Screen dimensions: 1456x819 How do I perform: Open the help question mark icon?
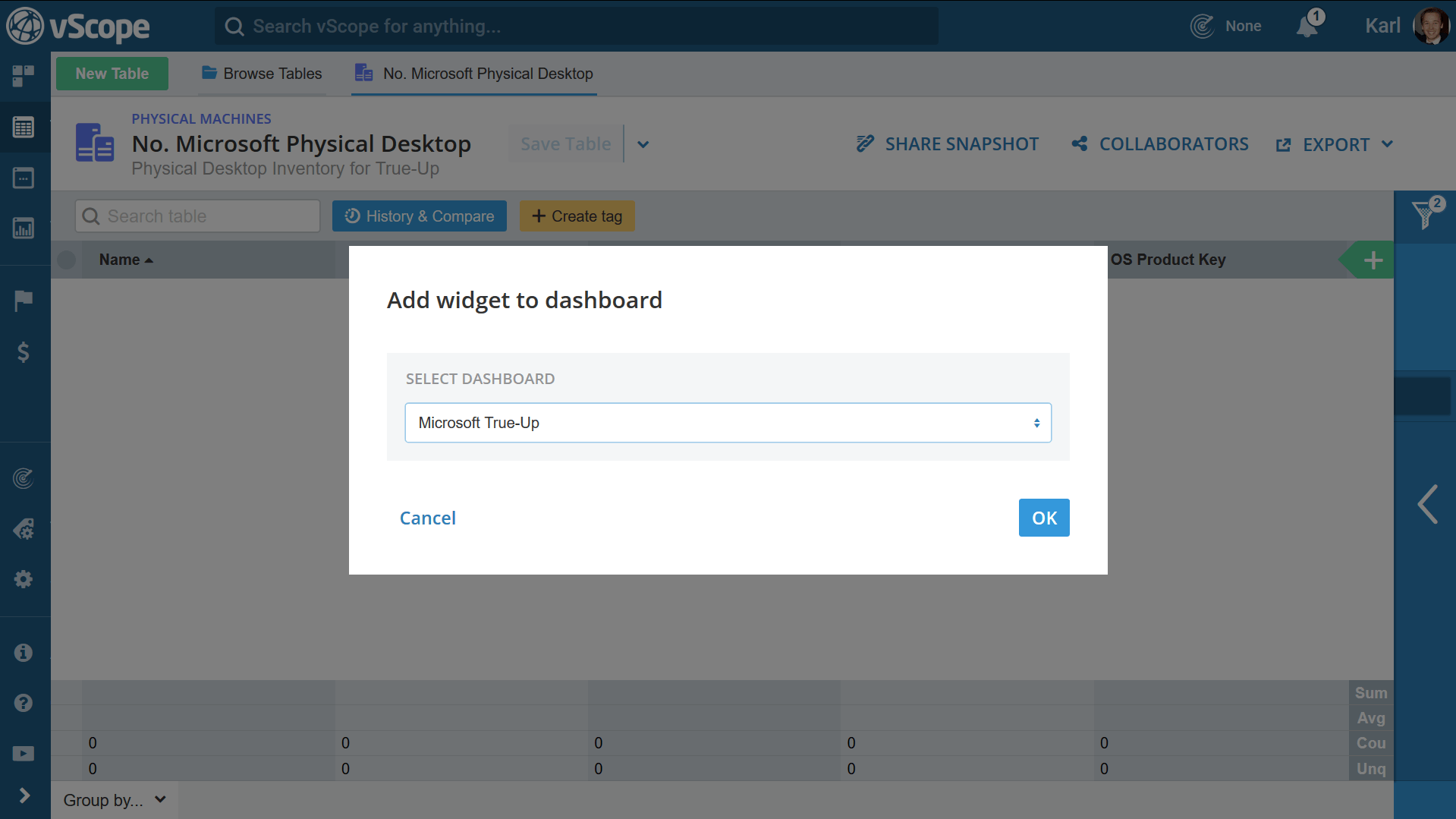tap(24, 703)
